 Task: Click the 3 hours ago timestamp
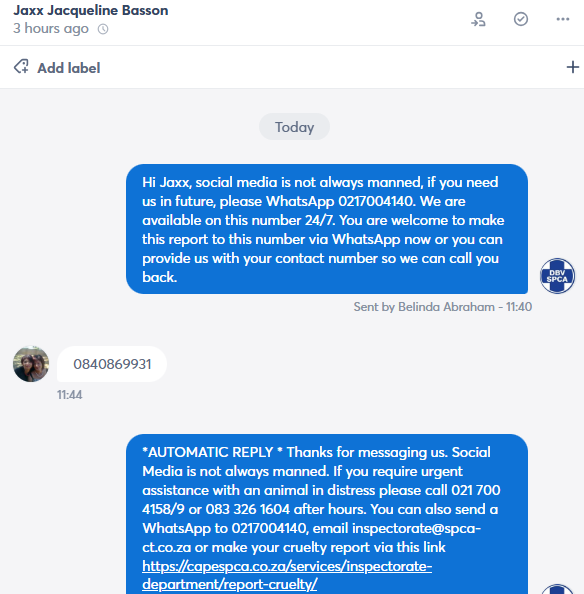(x=51, y=29)
